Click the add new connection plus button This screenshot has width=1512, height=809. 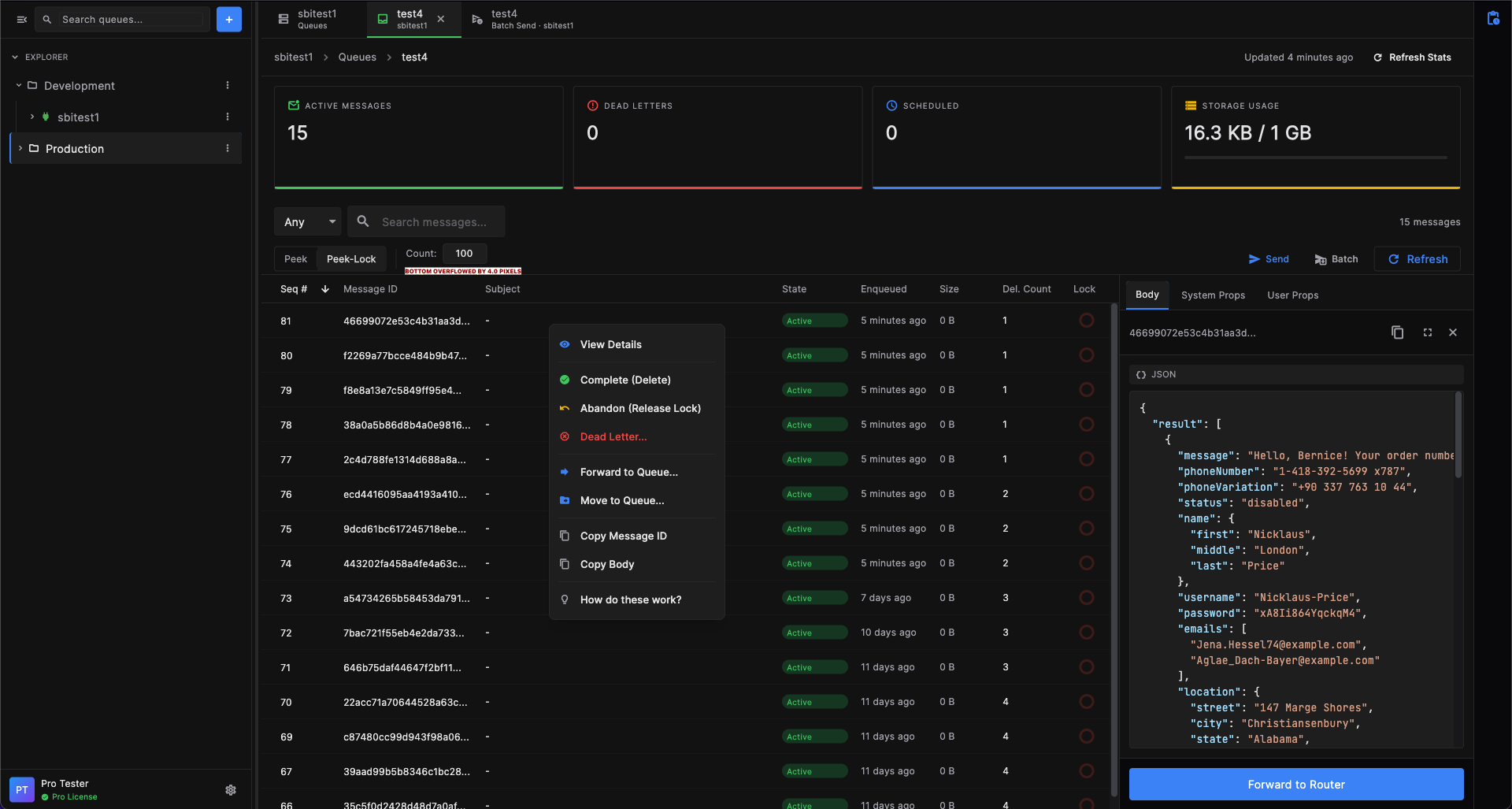(x=228, y=20)
